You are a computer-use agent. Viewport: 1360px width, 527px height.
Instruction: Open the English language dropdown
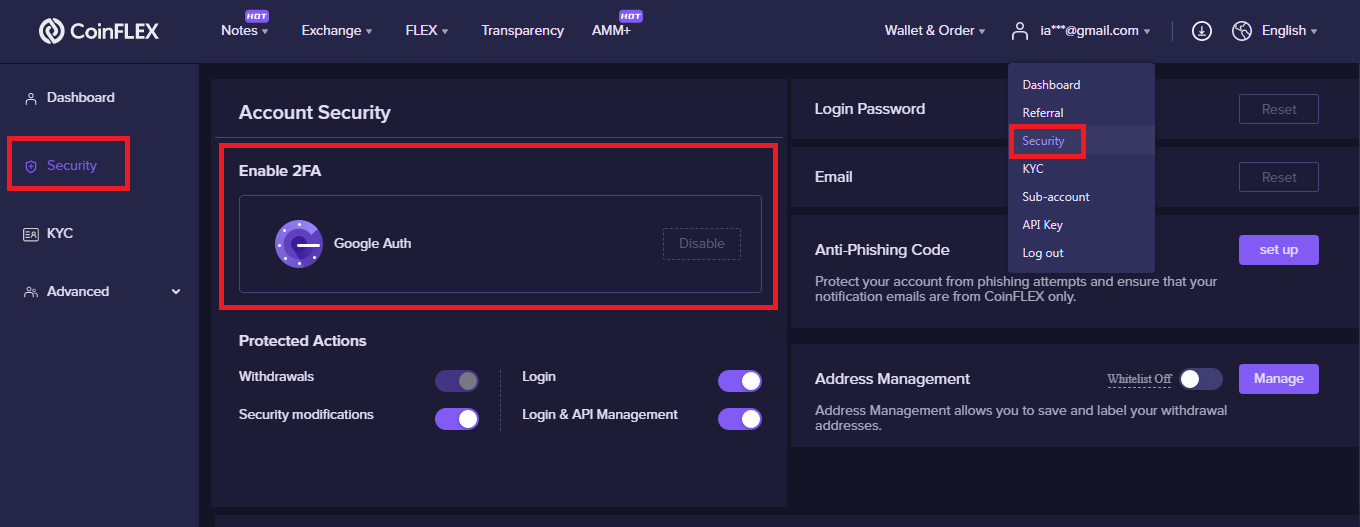point(1290,31)
